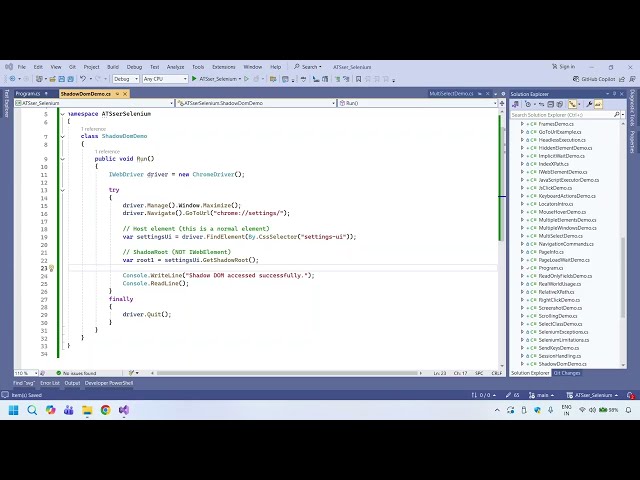The image size is (640, 480).
Task: Open the Build menu
Action: [x=113, y=67]
